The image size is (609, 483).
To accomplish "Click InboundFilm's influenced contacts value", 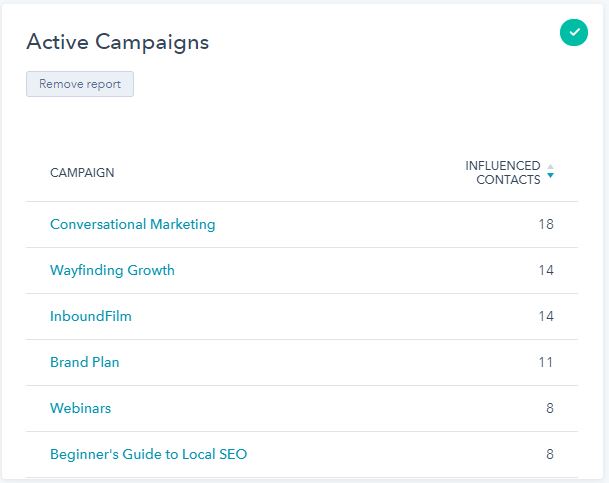I will click(x=545, y=316).
